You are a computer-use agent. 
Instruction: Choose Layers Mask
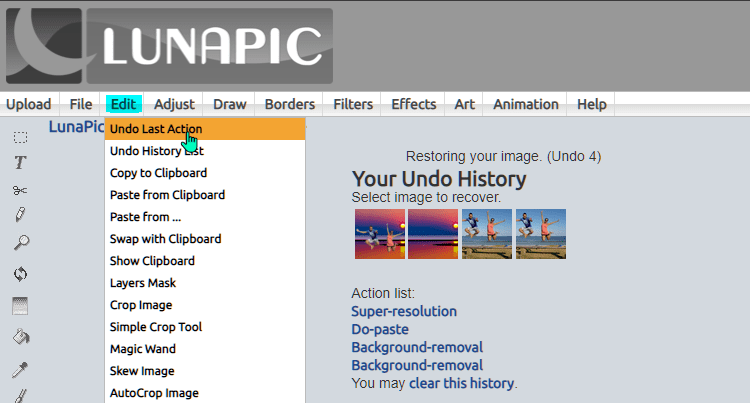205,283
